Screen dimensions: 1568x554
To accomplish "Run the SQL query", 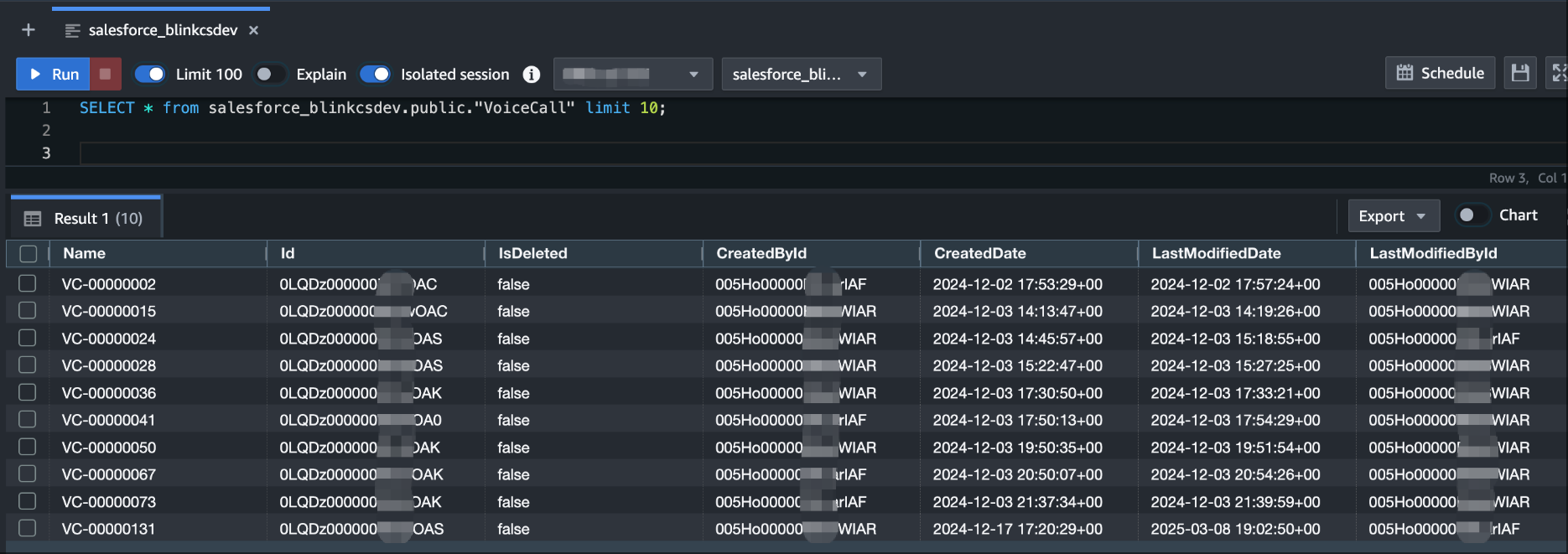I will (x=54, y=74).
